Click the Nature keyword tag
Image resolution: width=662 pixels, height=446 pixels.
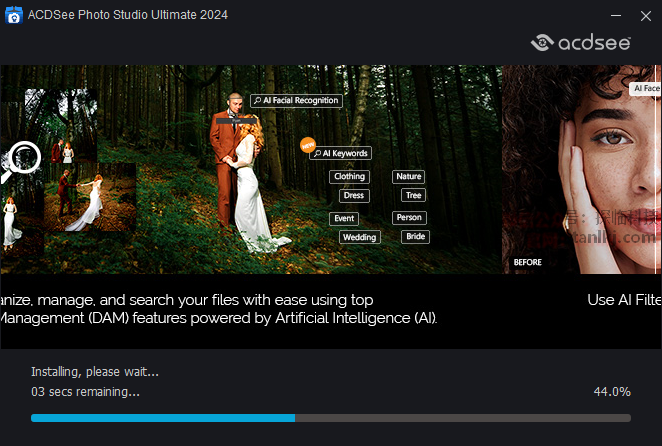(408, 177)
